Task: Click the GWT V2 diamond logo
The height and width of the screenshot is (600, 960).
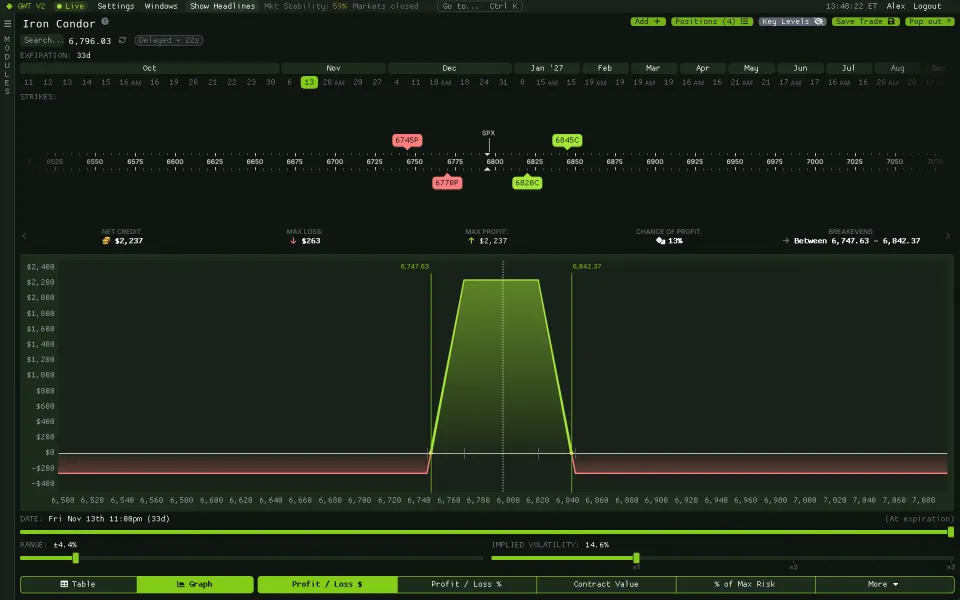Action: pyautogui.click(x=9, y=6)
